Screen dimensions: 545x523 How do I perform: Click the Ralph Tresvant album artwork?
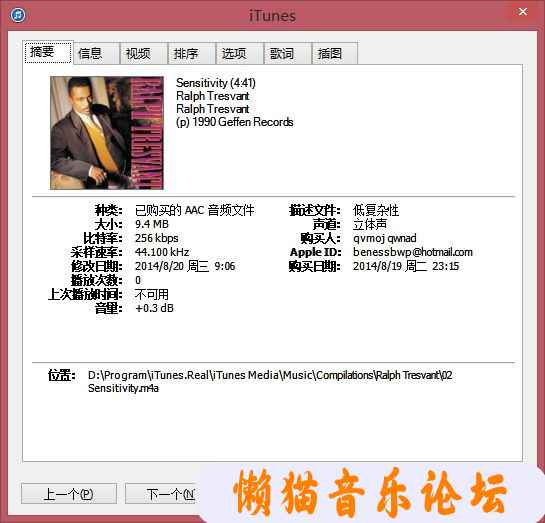pyautogui.click(x=107, y=133)
